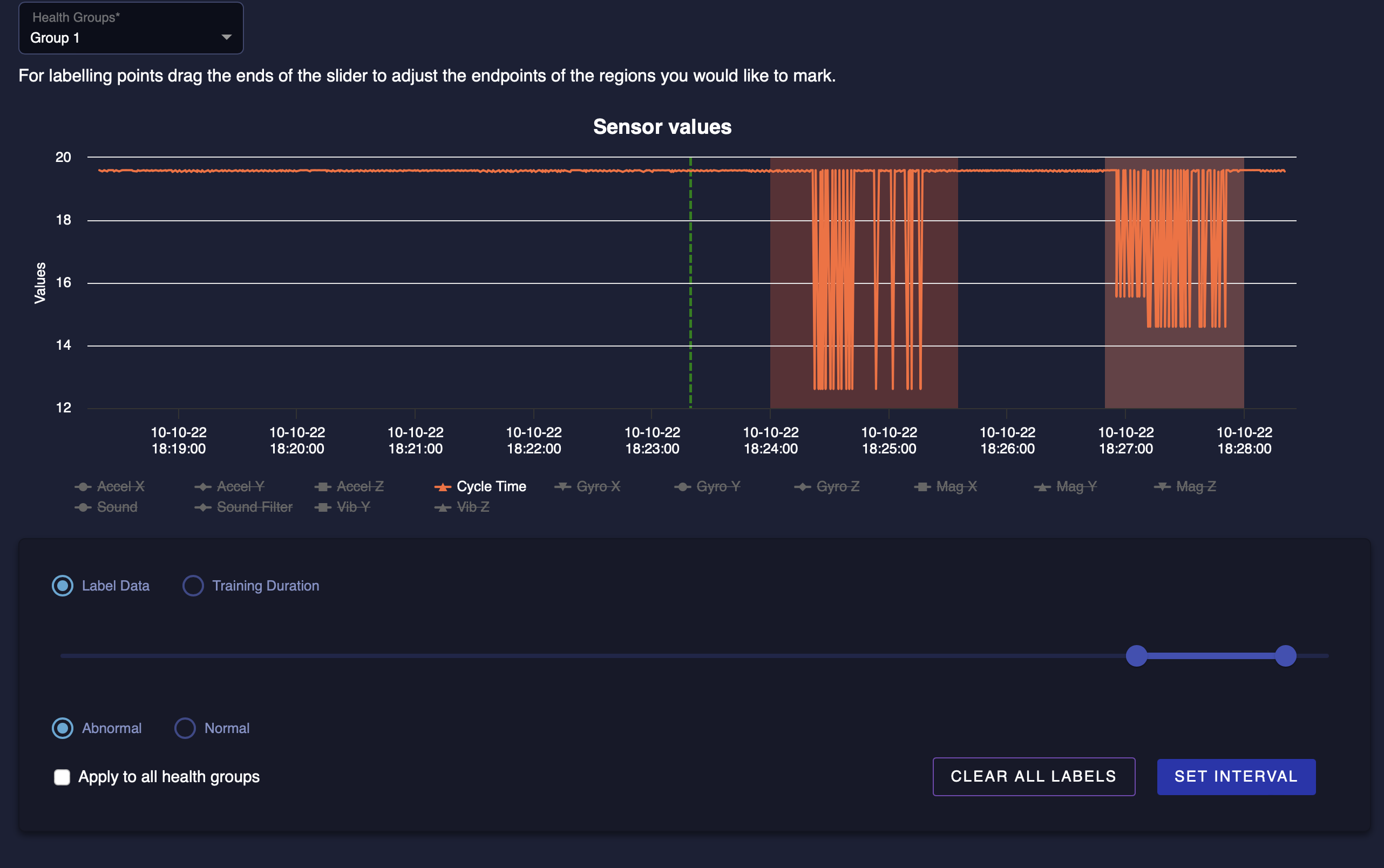The height and width of the screenshot is (868, 1384).
Task: Click the left slider handle
Action: pos(1137,656)
